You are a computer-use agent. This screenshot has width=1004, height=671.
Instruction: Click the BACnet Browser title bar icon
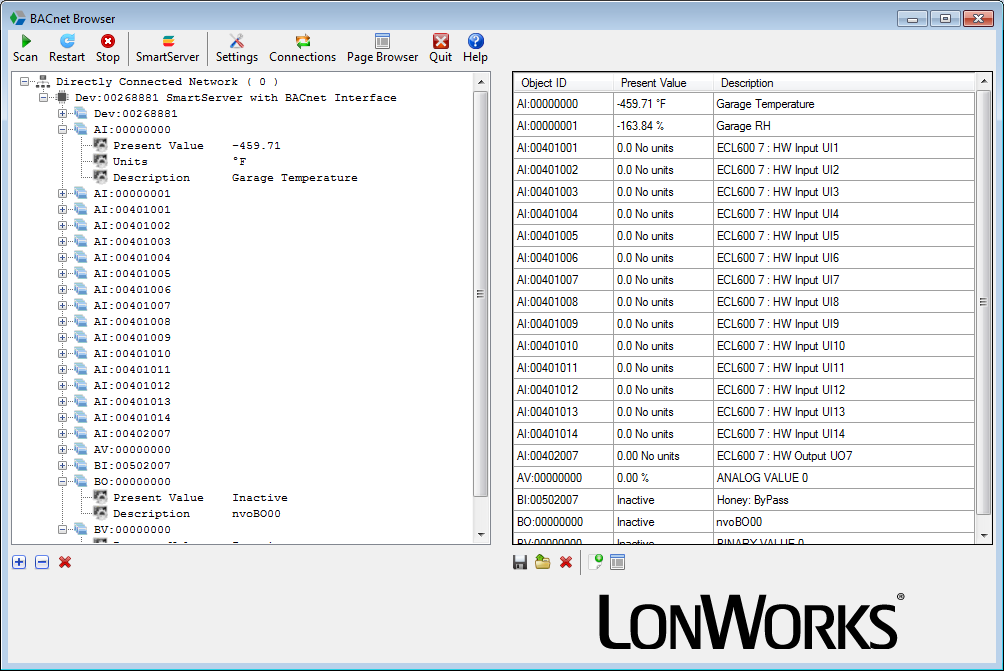(x=18, y=18)
